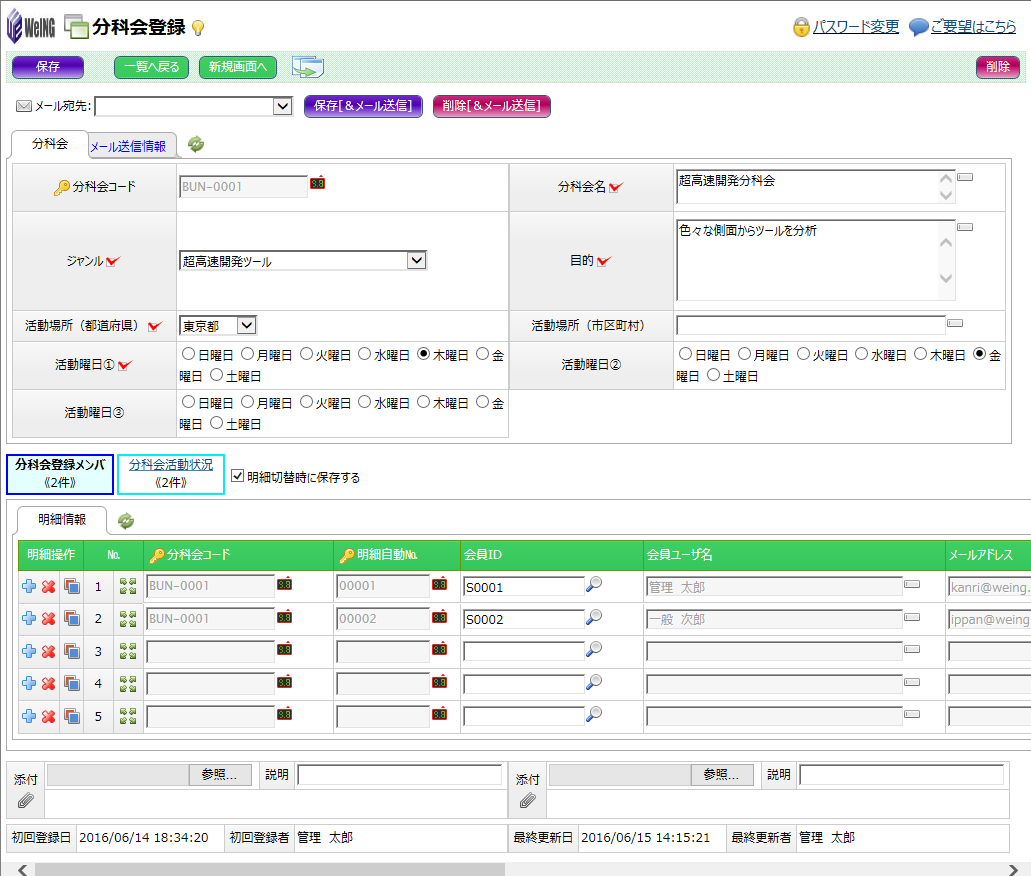
Task: Click the purple 保存 button
Action: 47,67
